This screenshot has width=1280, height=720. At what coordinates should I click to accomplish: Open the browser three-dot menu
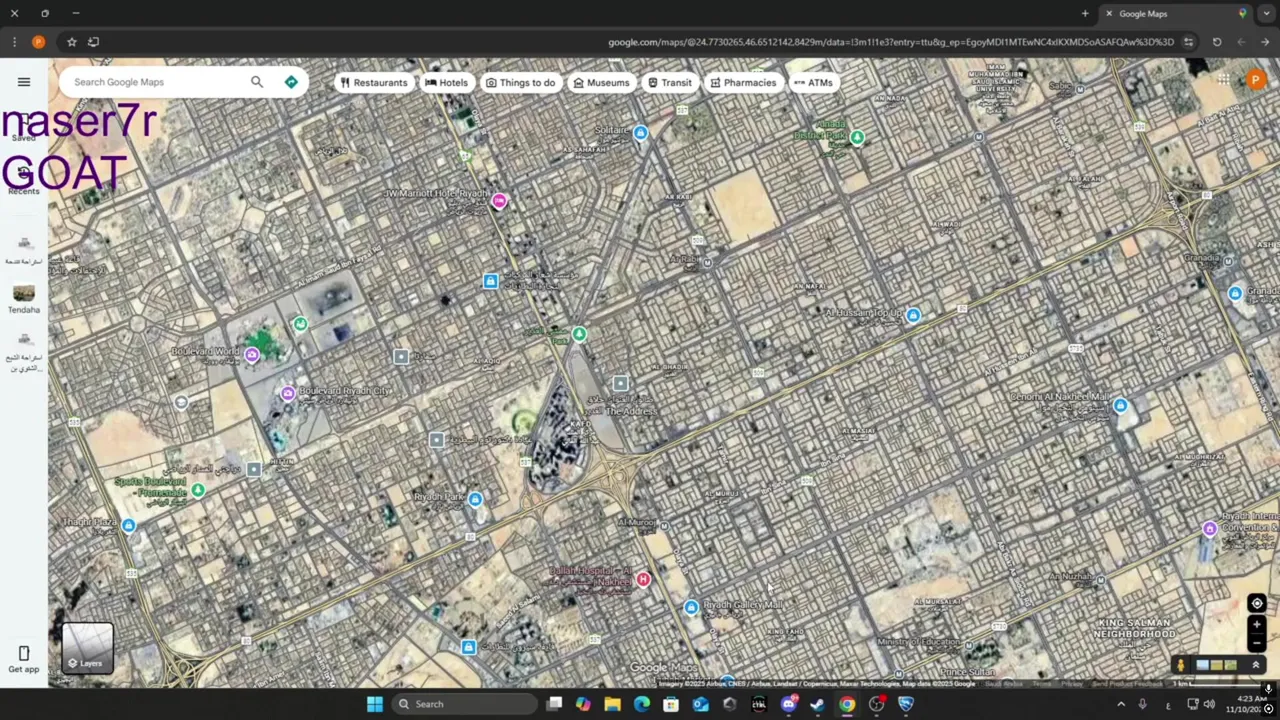coord(14,42)
